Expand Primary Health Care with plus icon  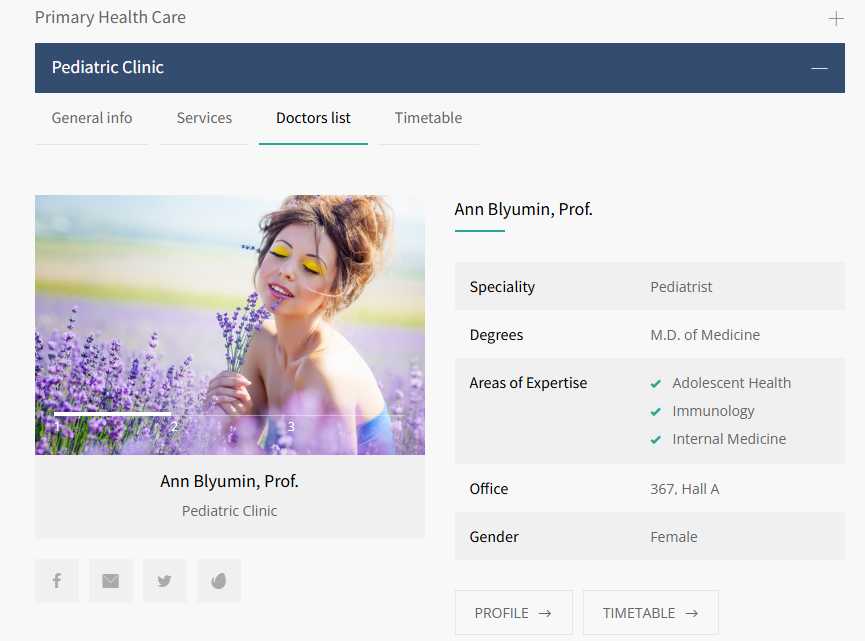pyautogui.click(x=836, y=19)
